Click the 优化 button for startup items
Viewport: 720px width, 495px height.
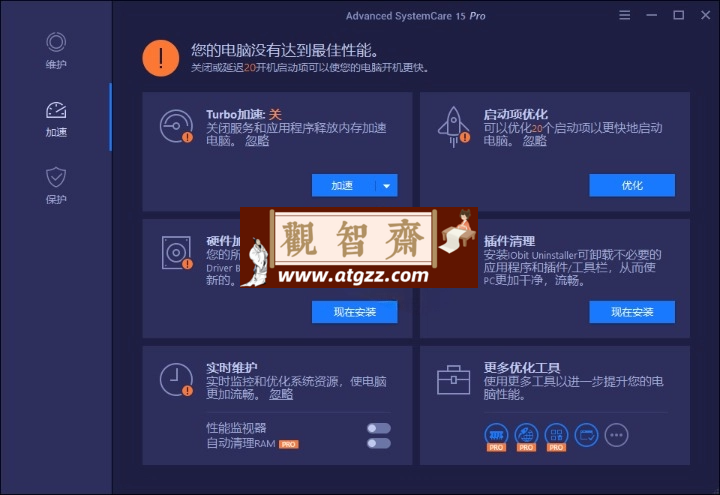click(x=632, y=186)
